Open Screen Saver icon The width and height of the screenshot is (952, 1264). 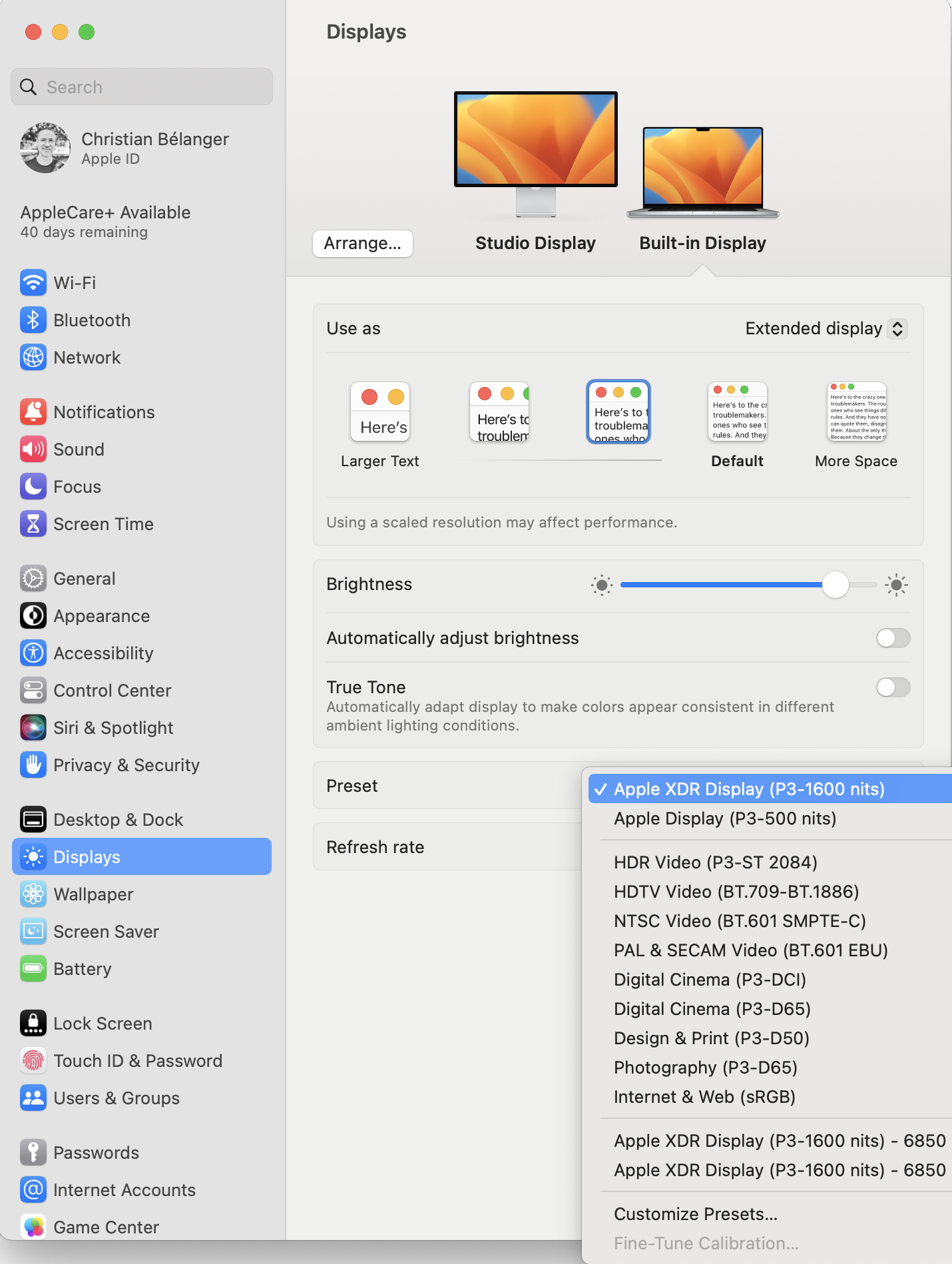33,931
